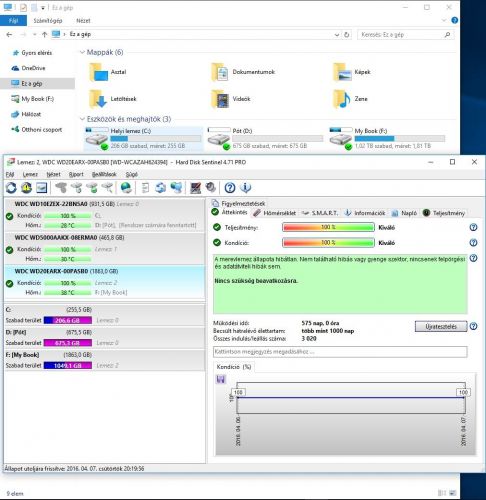Click the refresh icon in Explorer address bar

347,34
